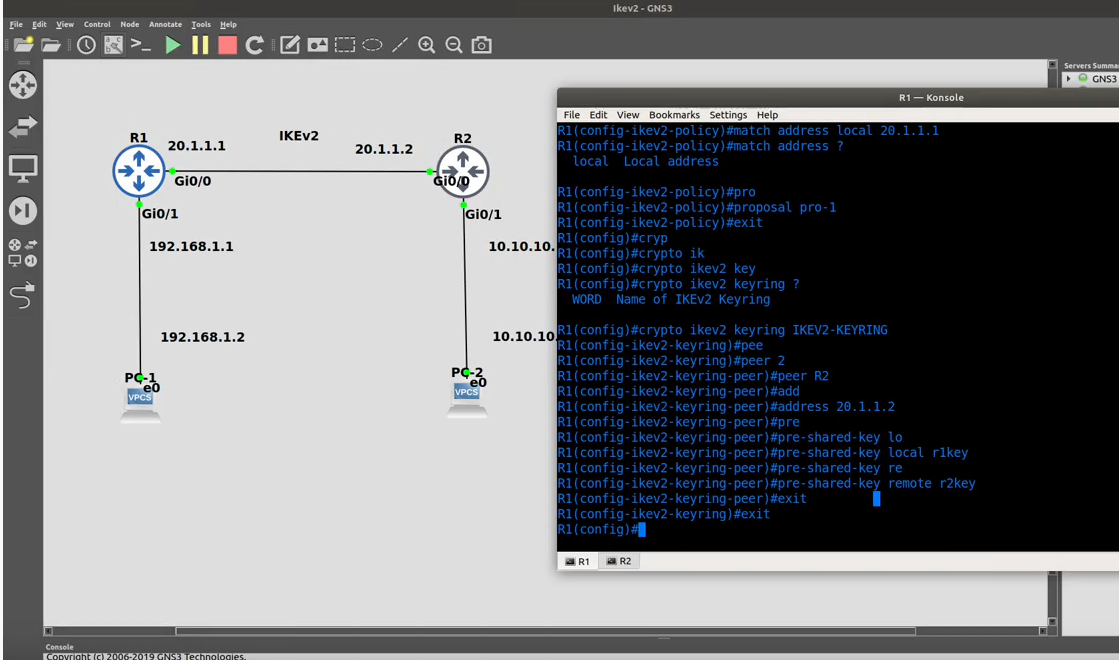Click the horizontal scrollbar under the canvas
The image size is (1119, 660).
coord(545,631)
